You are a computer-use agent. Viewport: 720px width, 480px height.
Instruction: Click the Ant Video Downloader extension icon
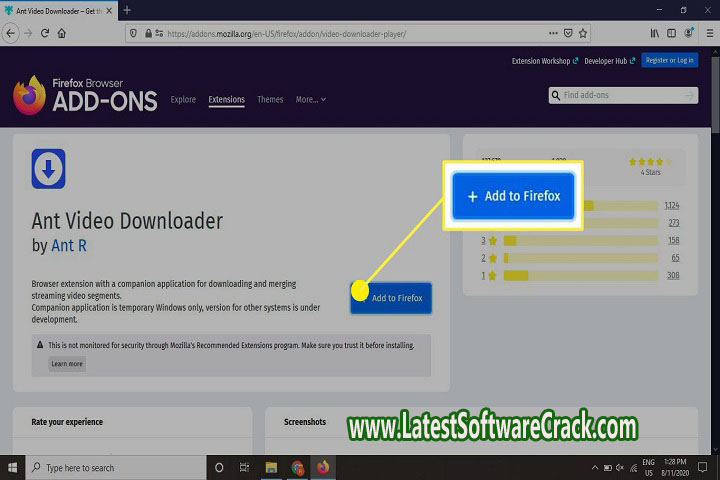click(48, 168)
